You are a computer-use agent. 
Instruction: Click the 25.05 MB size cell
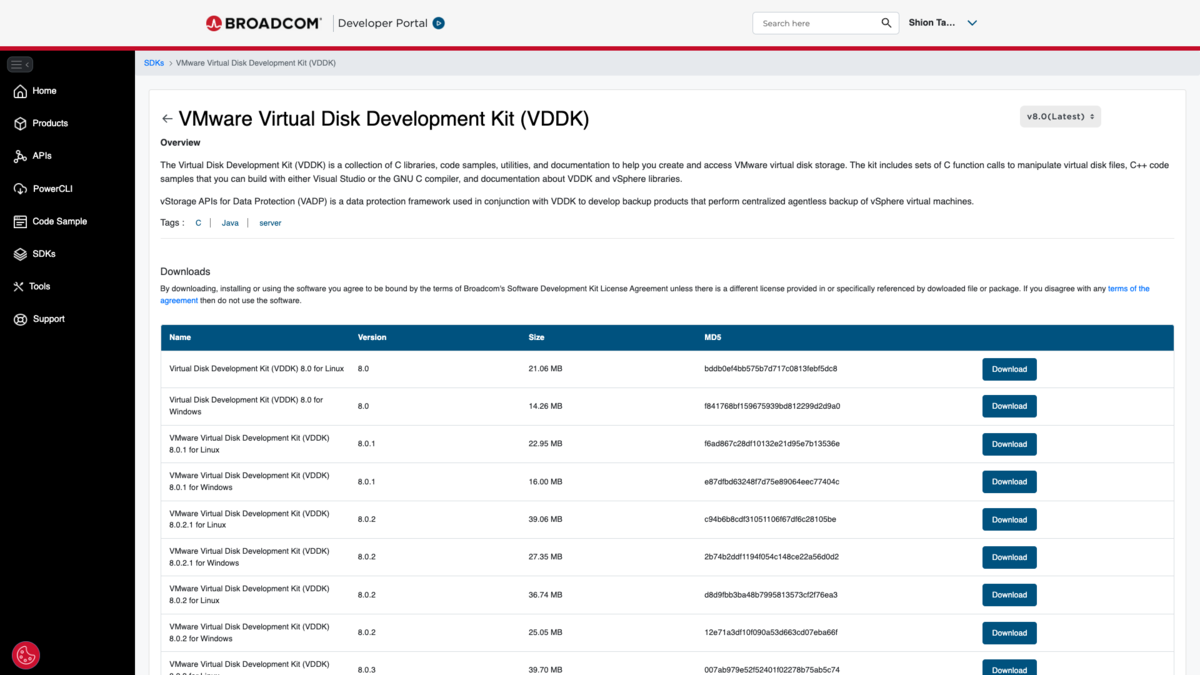click(545, 633)
